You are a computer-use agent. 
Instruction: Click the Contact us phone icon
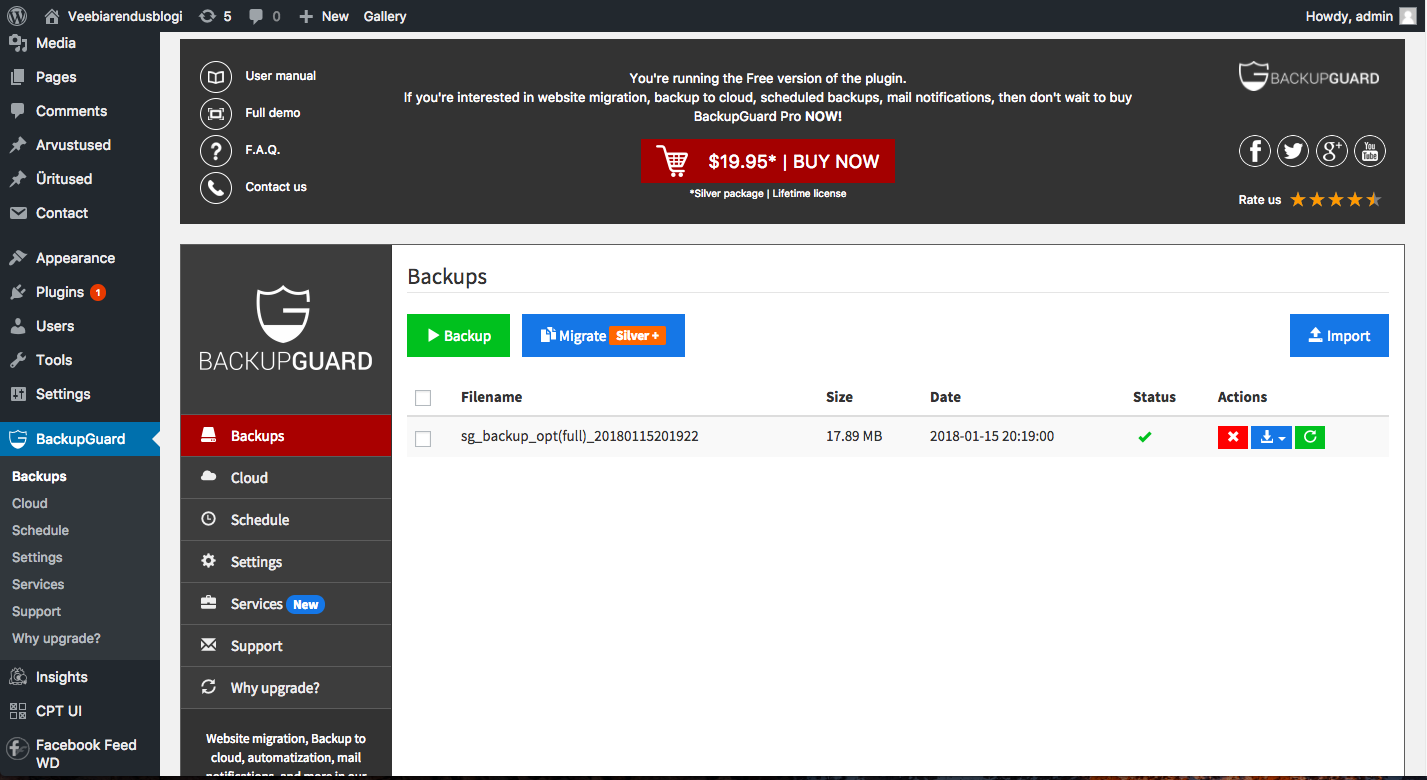click(216, 187)
